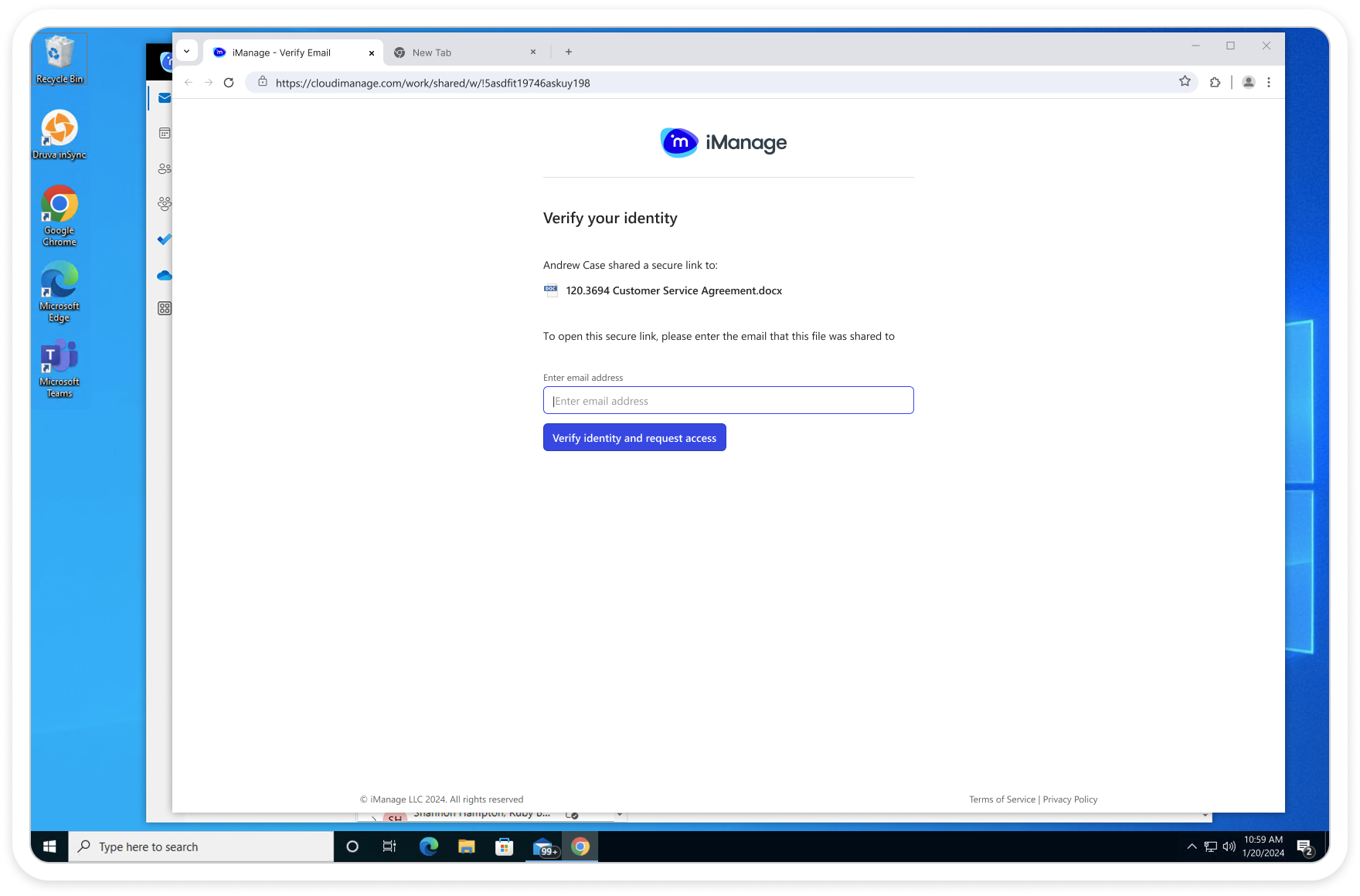Open the volume speaker icon
Viewport: 1360px width, 896px height.
1229,847
